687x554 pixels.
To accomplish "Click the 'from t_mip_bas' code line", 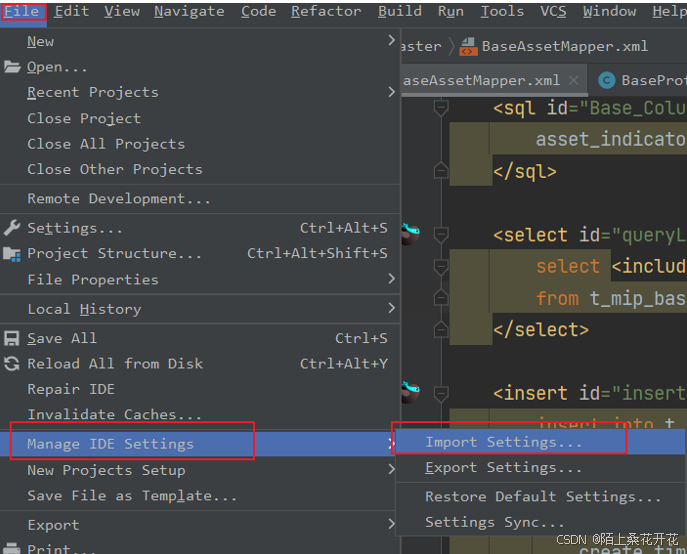I will 611,298.
